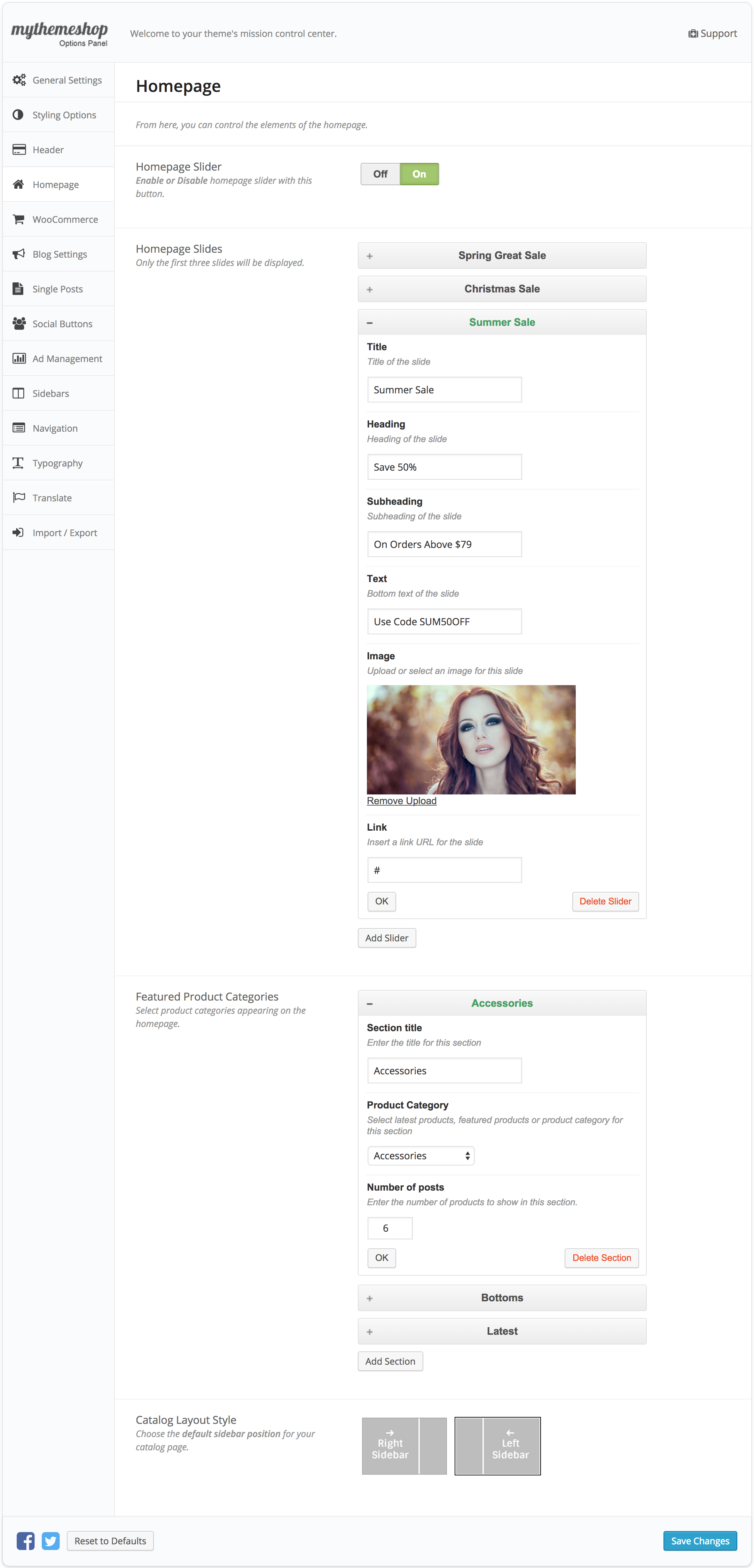The image size is (754, 1568).
Task: Select the Social Buttons sidebar icon
Action: [18, 323]
